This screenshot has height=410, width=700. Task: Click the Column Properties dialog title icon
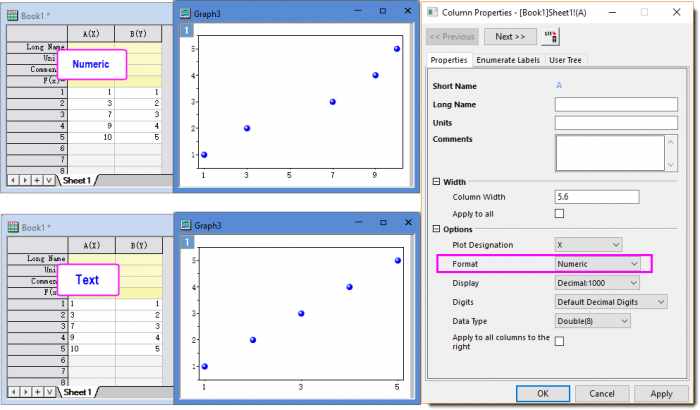(433, 12)
